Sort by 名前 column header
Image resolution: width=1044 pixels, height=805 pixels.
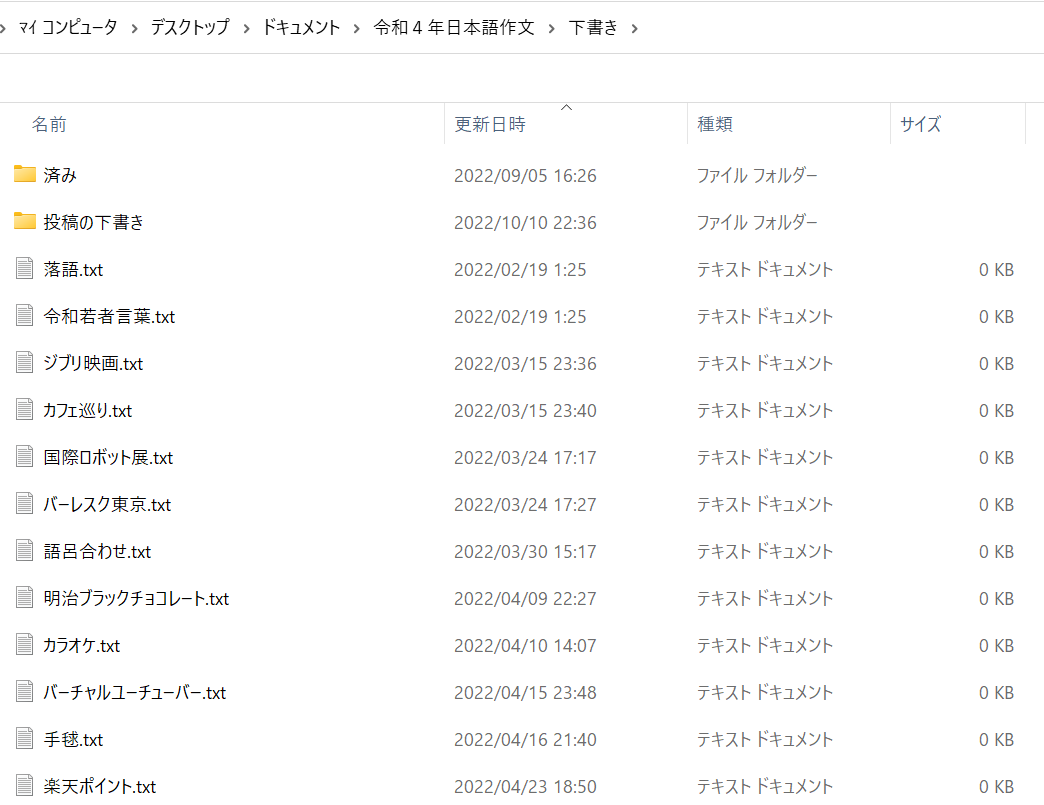[x=49, y=125]
